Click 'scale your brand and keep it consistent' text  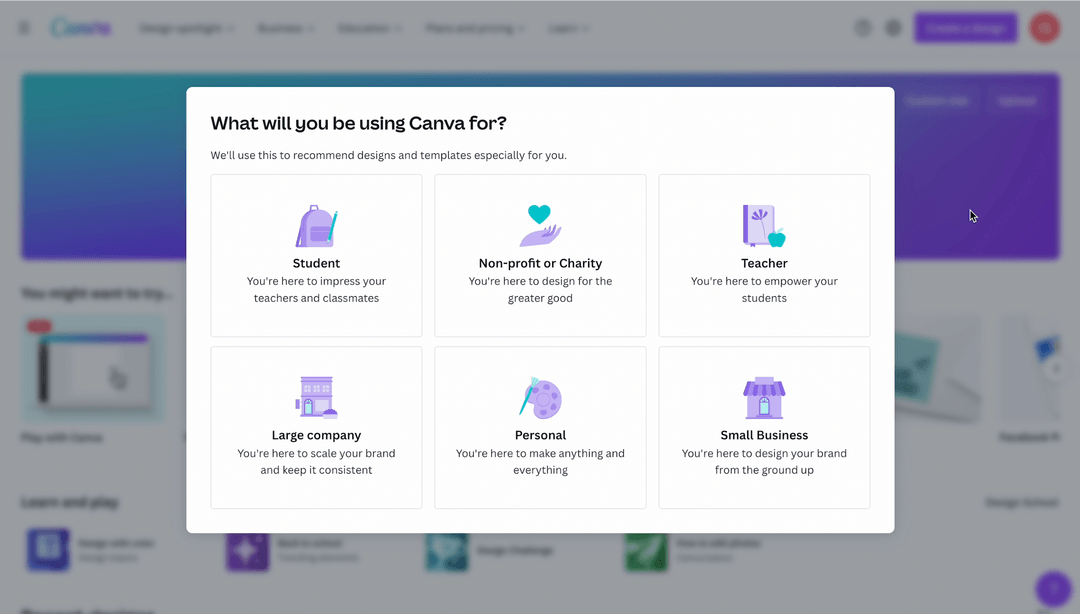(x=316, y=462)
